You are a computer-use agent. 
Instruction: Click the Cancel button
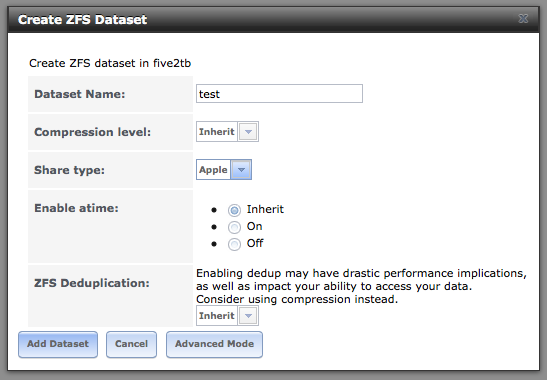(132, 344)
